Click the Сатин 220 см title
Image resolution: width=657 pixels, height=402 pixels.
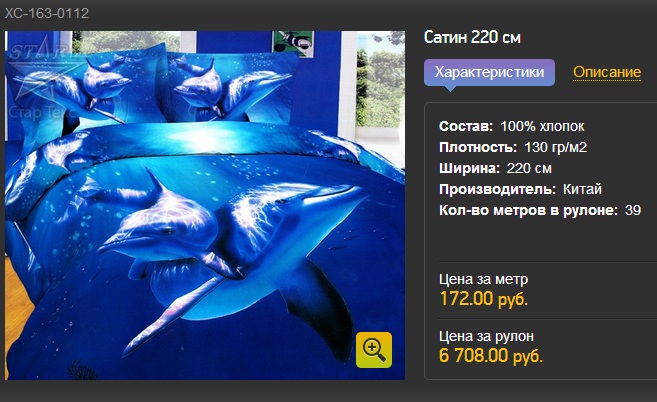coord(472,37)
